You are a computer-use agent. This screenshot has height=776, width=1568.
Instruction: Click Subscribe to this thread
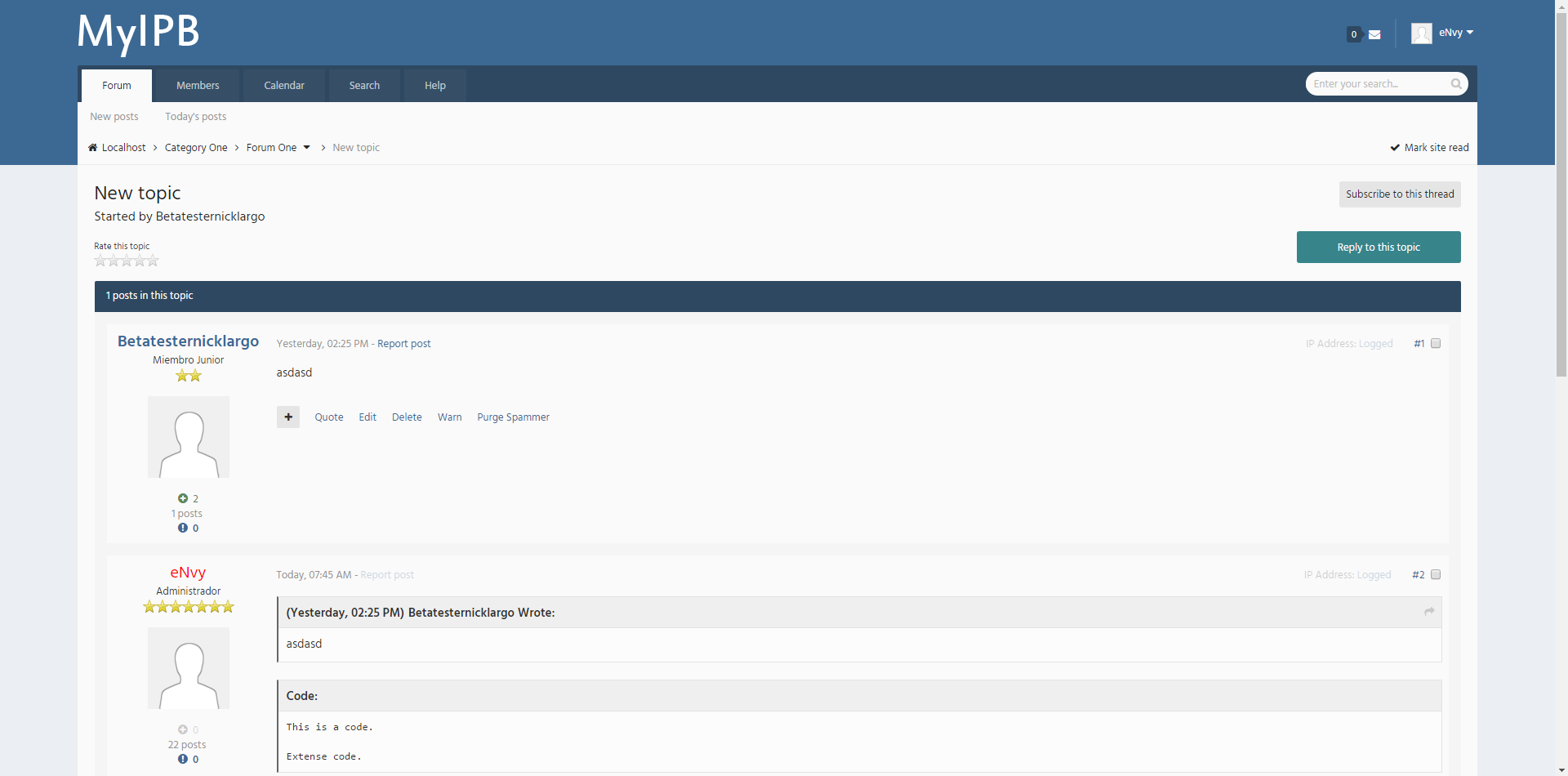1400,194
